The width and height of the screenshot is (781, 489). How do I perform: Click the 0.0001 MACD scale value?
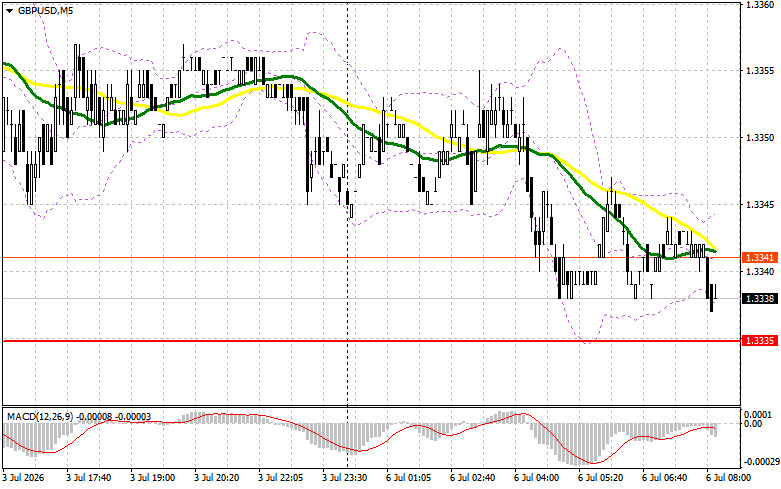point(758,414)
